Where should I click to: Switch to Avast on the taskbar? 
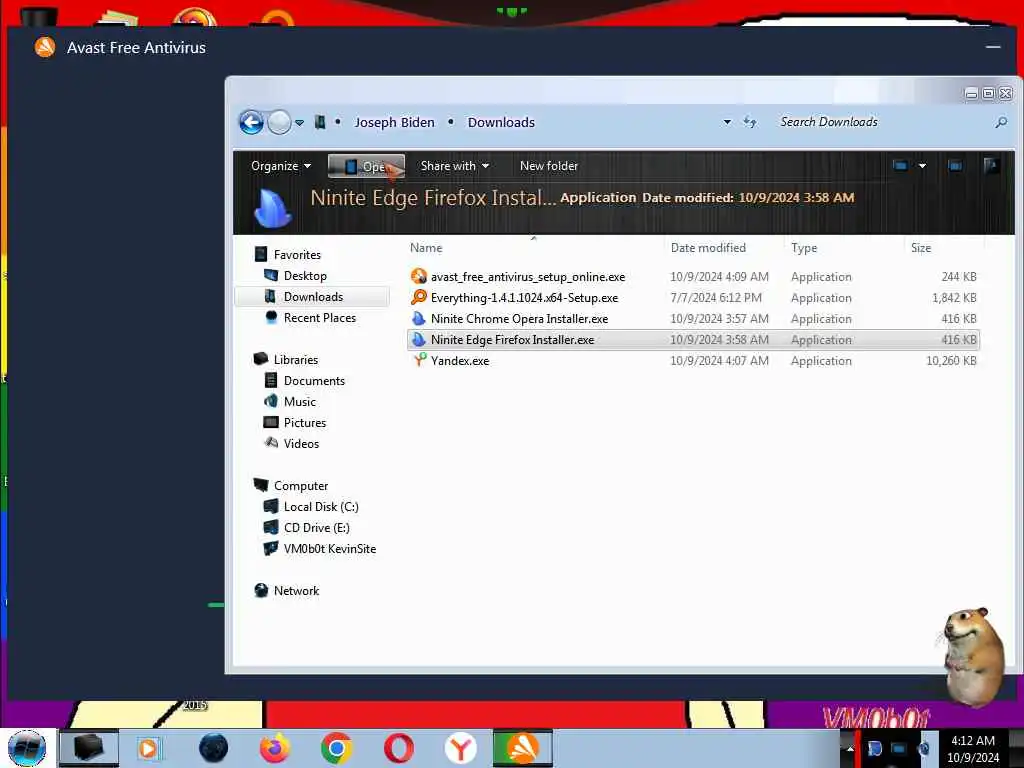[522, 748]
